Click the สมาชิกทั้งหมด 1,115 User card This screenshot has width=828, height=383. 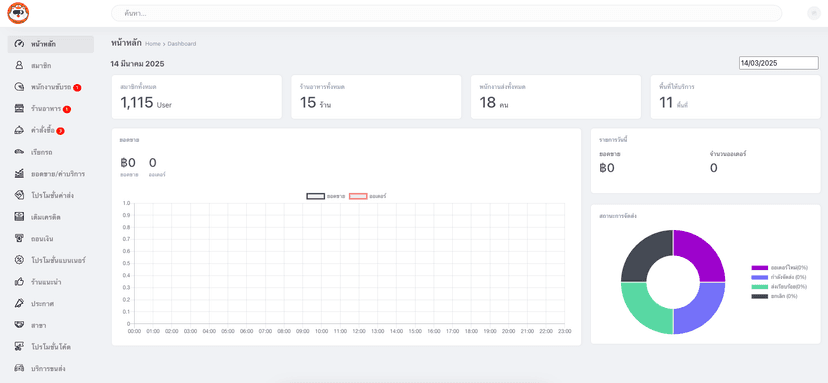click(196, 97)
